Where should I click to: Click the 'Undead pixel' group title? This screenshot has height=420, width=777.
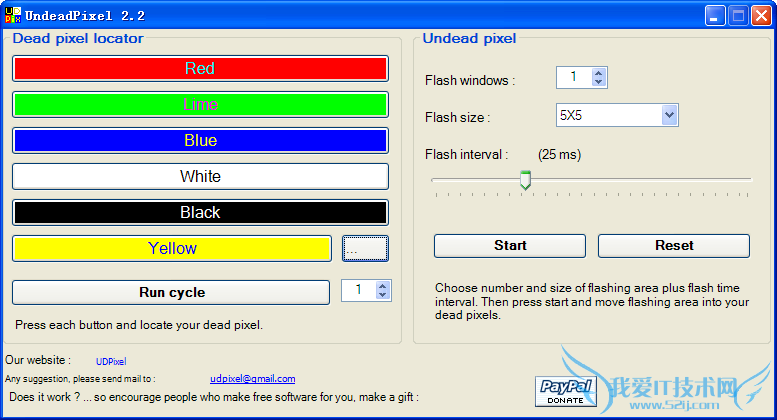click(x=469, y=39)
